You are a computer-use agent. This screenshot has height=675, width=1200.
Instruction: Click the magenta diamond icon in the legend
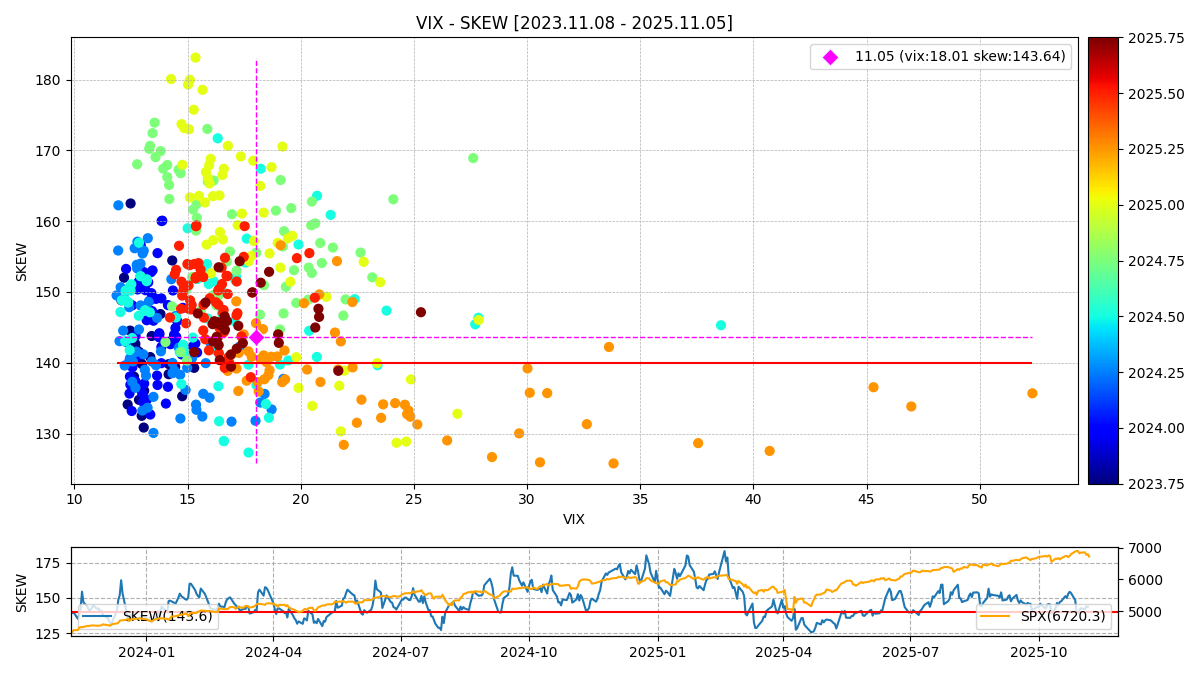click(830, 58)
